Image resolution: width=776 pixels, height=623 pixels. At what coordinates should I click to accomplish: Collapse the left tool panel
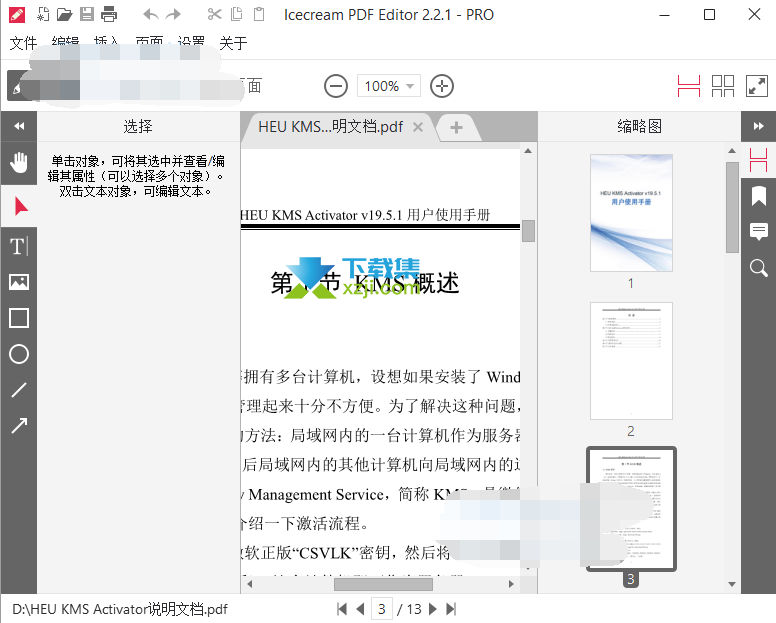19,126
